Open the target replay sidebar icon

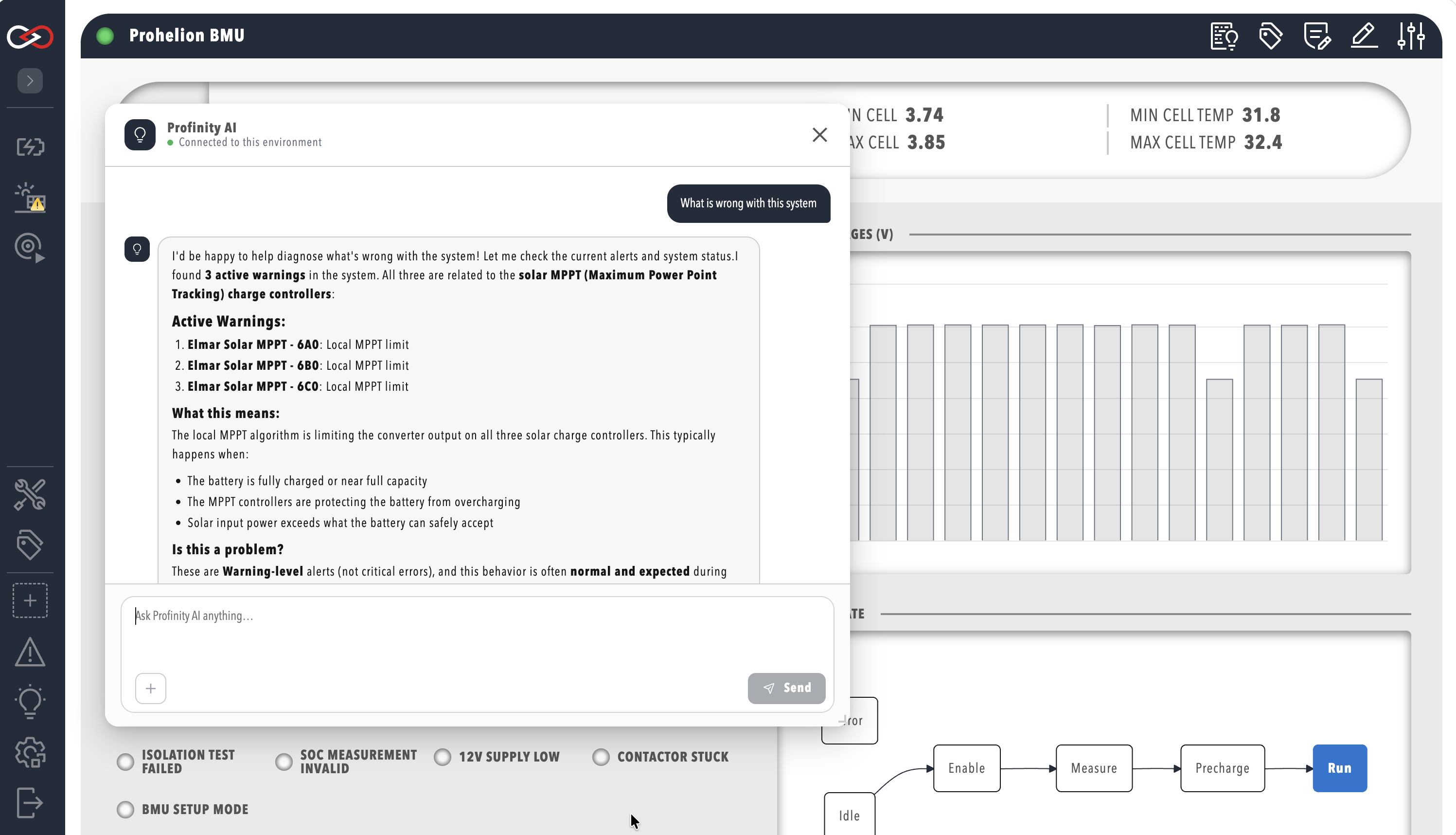30,248
